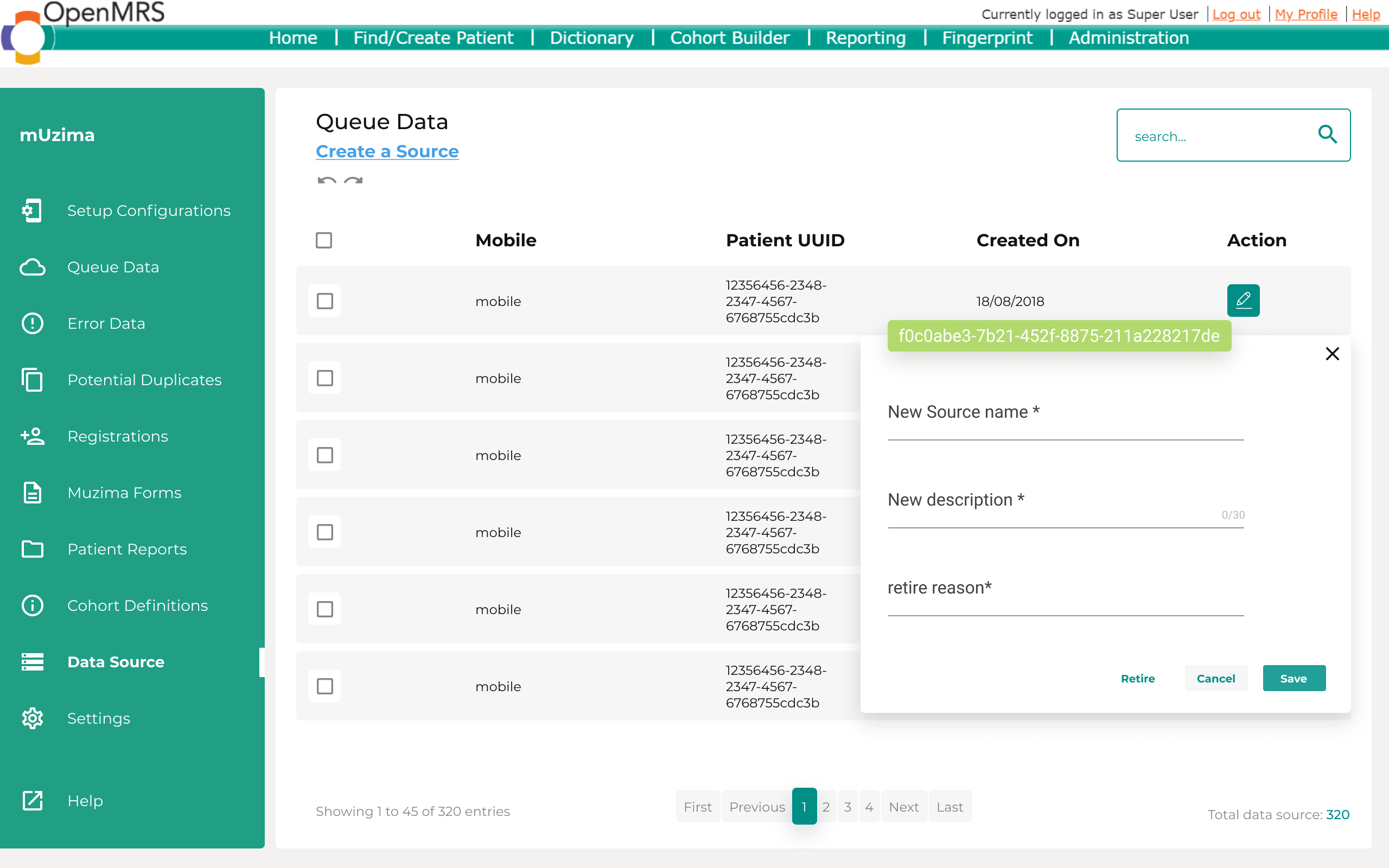Open the My Profile link
1389x868 pixels.
(x=1306, y=14)
